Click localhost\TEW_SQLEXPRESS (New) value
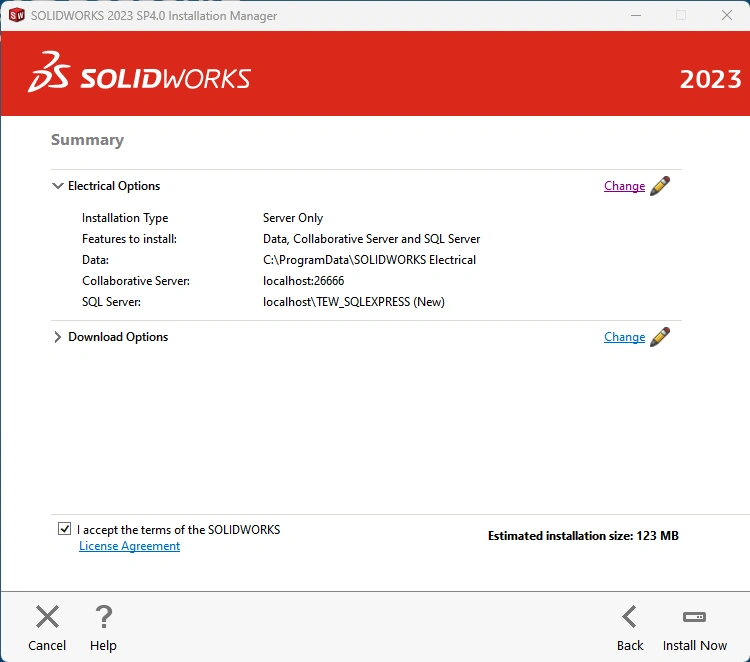The width and height of the screenshot is (750, 662). click(x=353, y=302)
